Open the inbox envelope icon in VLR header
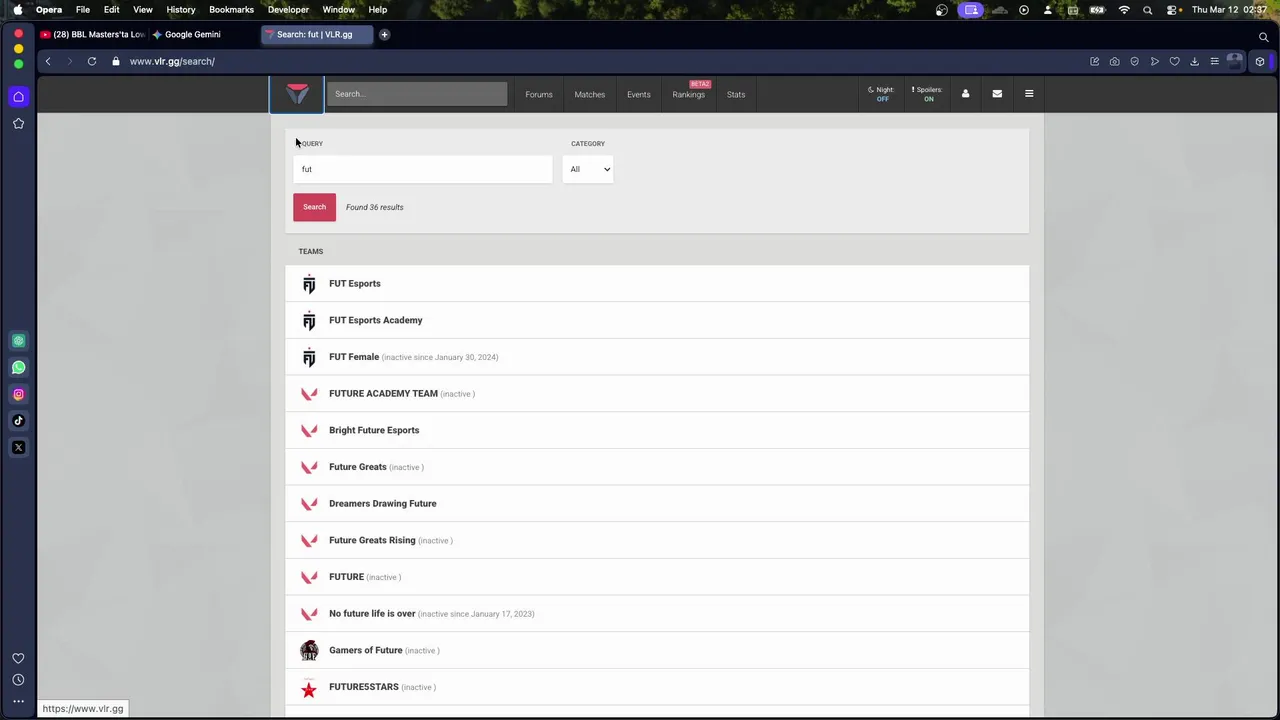 click(997, 94)
